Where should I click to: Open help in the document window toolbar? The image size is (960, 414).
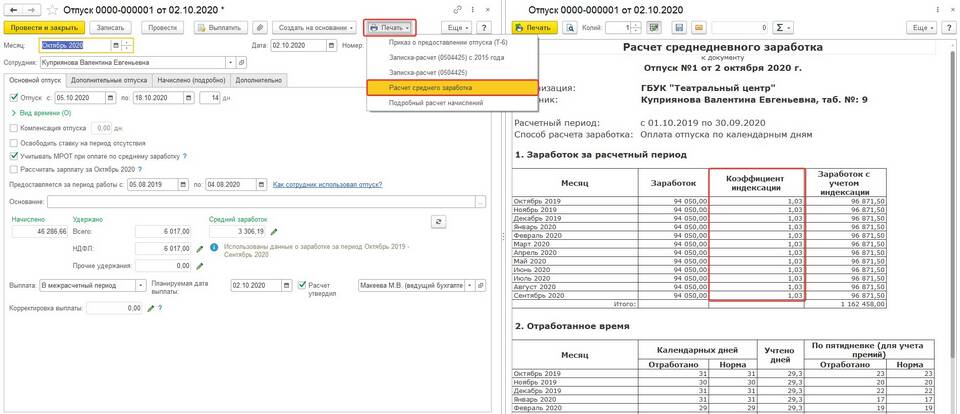[x=484, y=28]
